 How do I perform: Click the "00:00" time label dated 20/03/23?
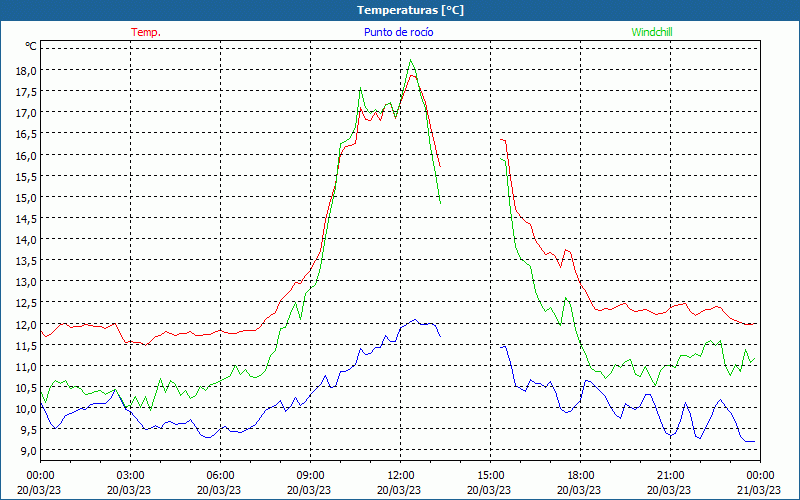(x=40, y=476)
